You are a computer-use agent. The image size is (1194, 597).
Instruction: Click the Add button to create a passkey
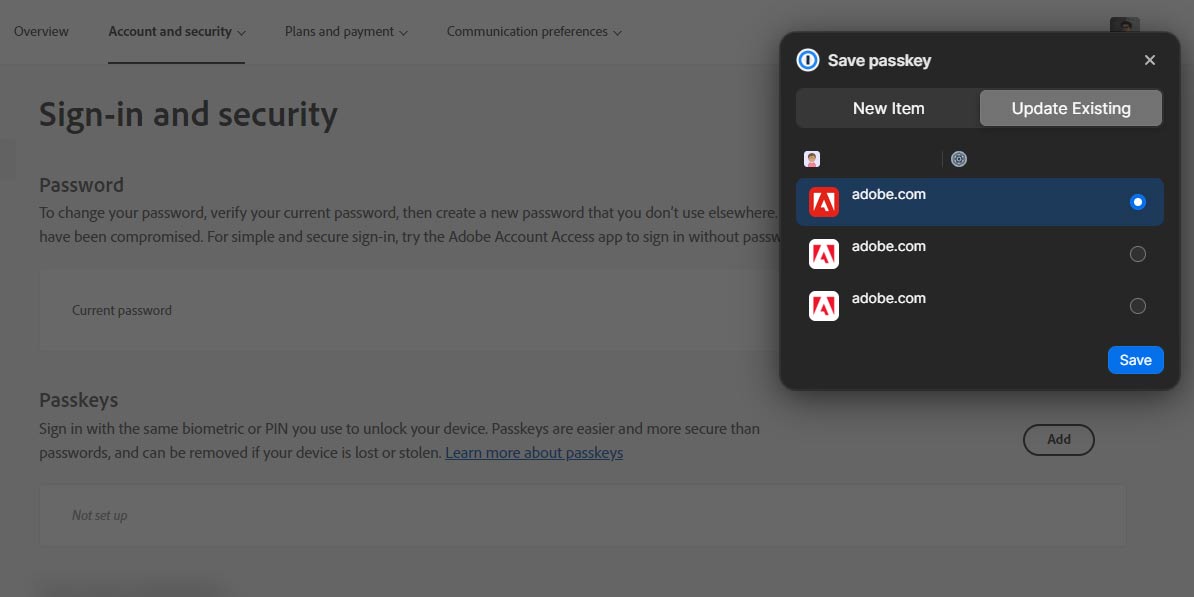(1058, 440)
